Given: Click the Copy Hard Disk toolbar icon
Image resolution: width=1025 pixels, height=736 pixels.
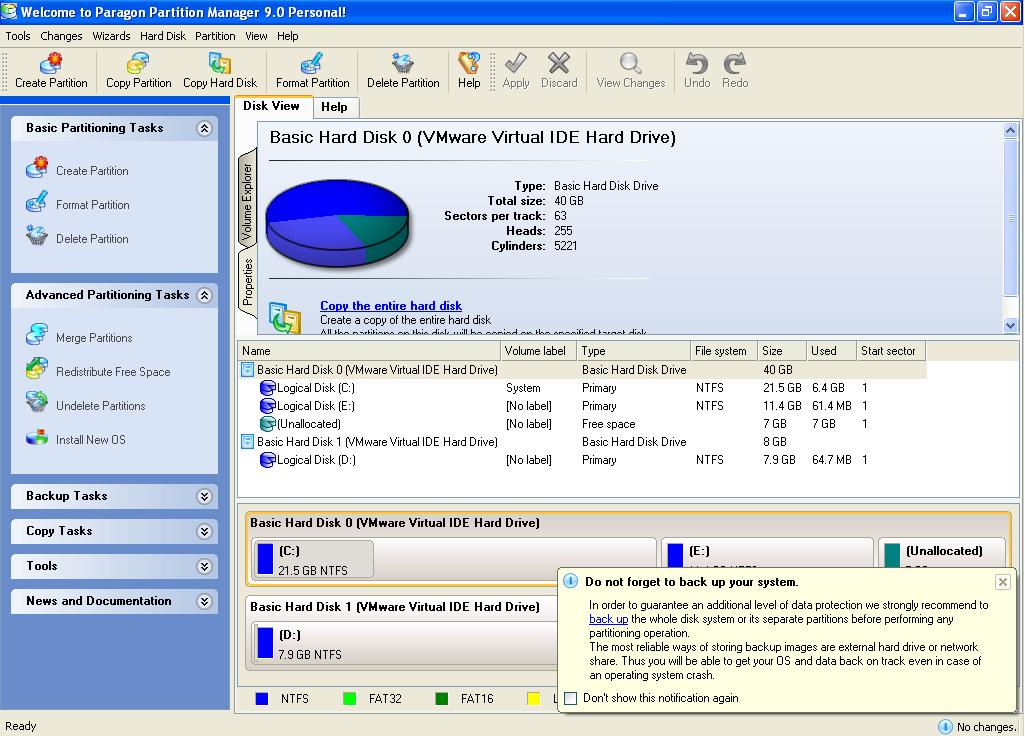Looking at the screenshot, I should [x=220, y=63].
